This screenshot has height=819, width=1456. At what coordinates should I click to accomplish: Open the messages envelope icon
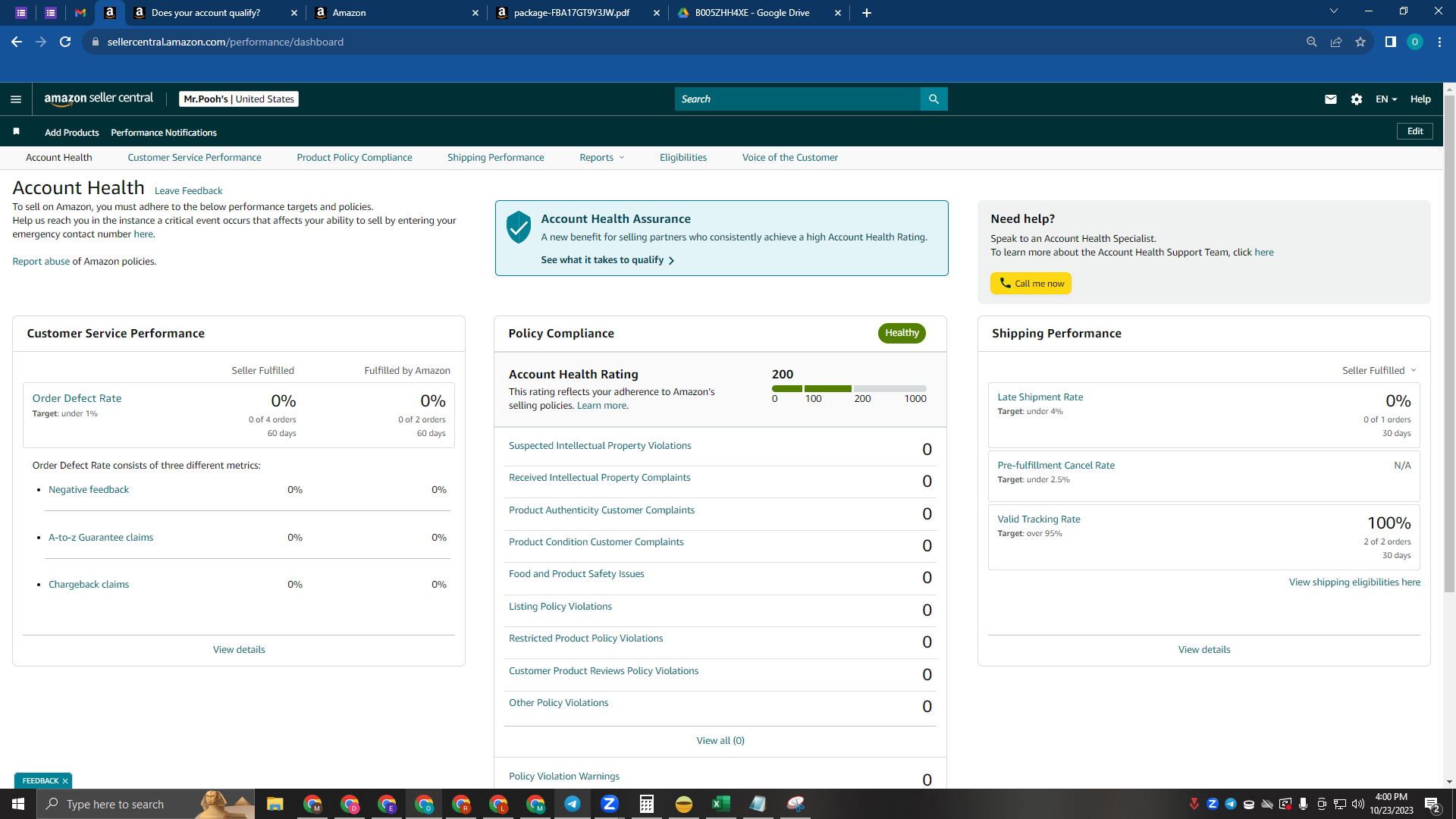pos(1330,99)
